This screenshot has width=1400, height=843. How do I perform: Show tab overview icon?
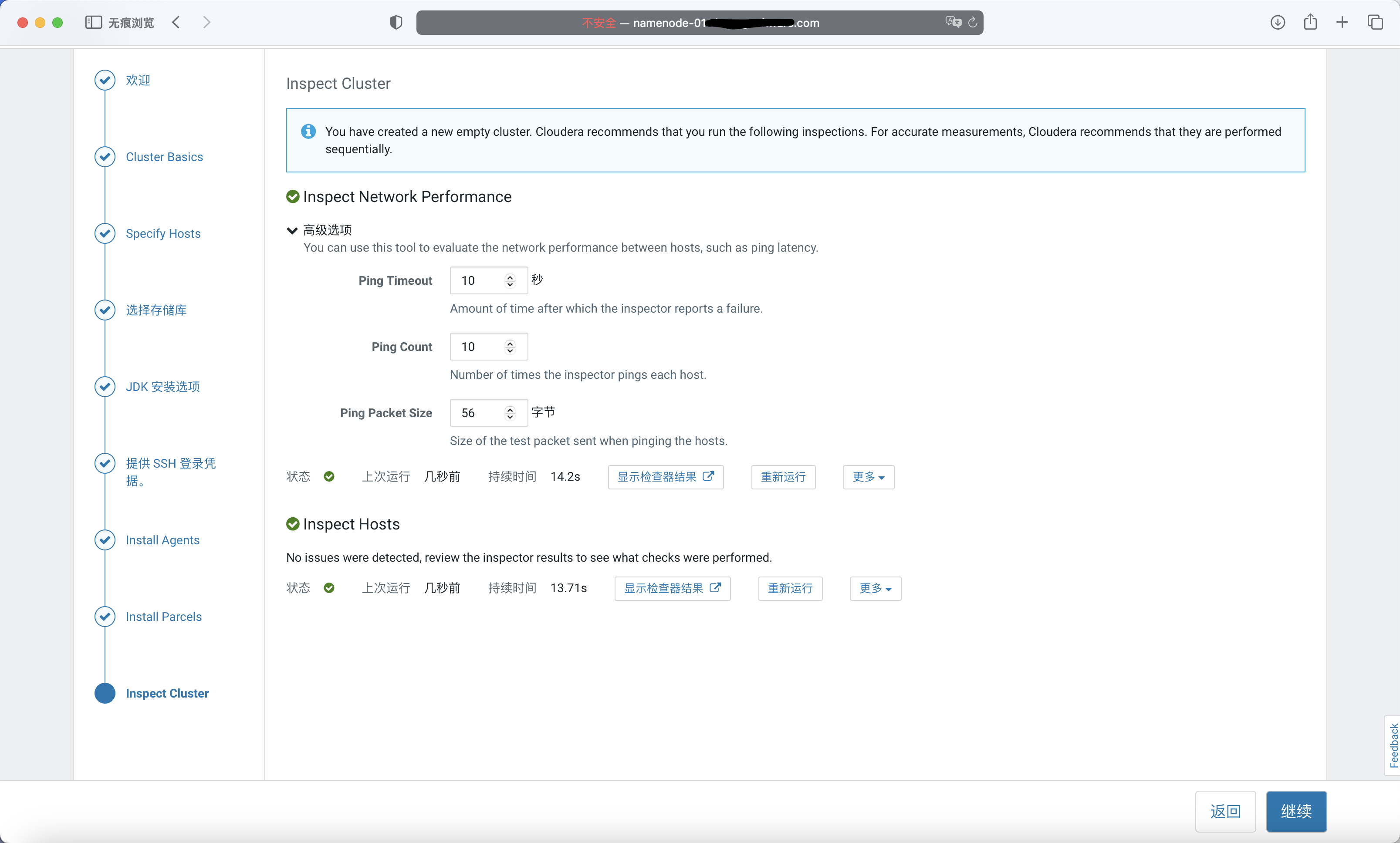click(1375, 22)
